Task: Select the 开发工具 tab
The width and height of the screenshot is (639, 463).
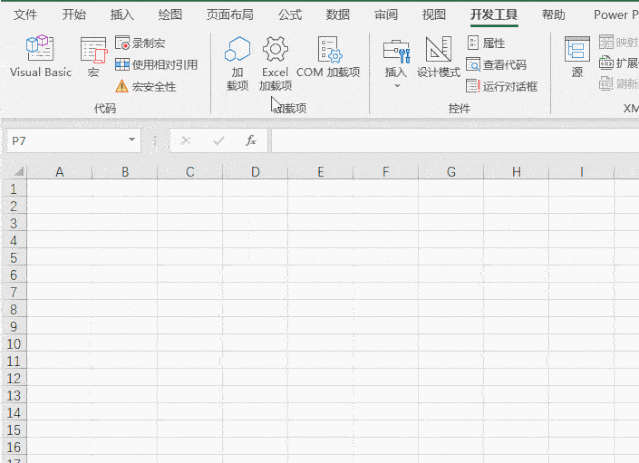Action: [x=494, y=15]
